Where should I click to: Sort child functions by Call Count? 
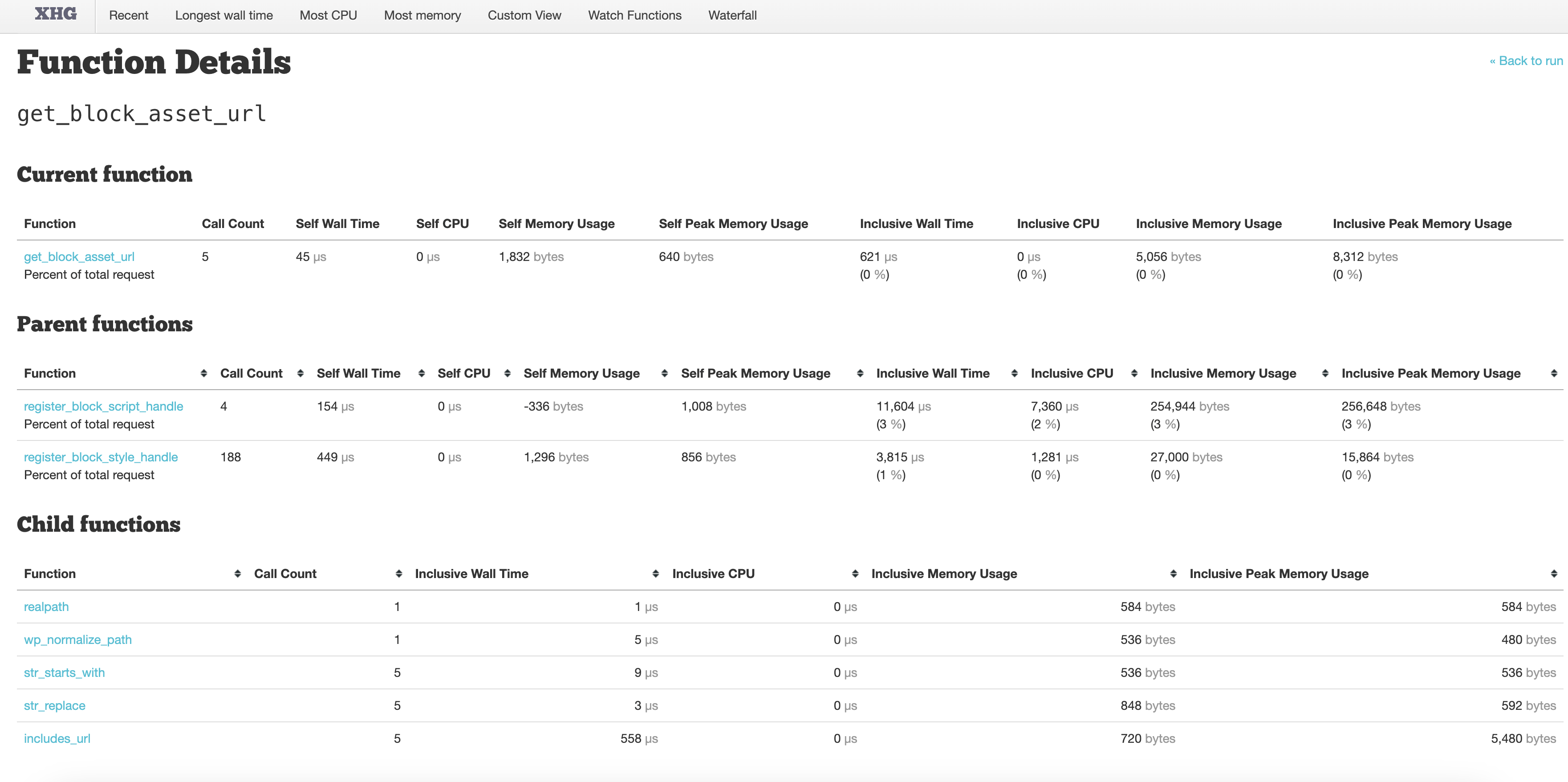pyautogui.click(x=285, y=574)
